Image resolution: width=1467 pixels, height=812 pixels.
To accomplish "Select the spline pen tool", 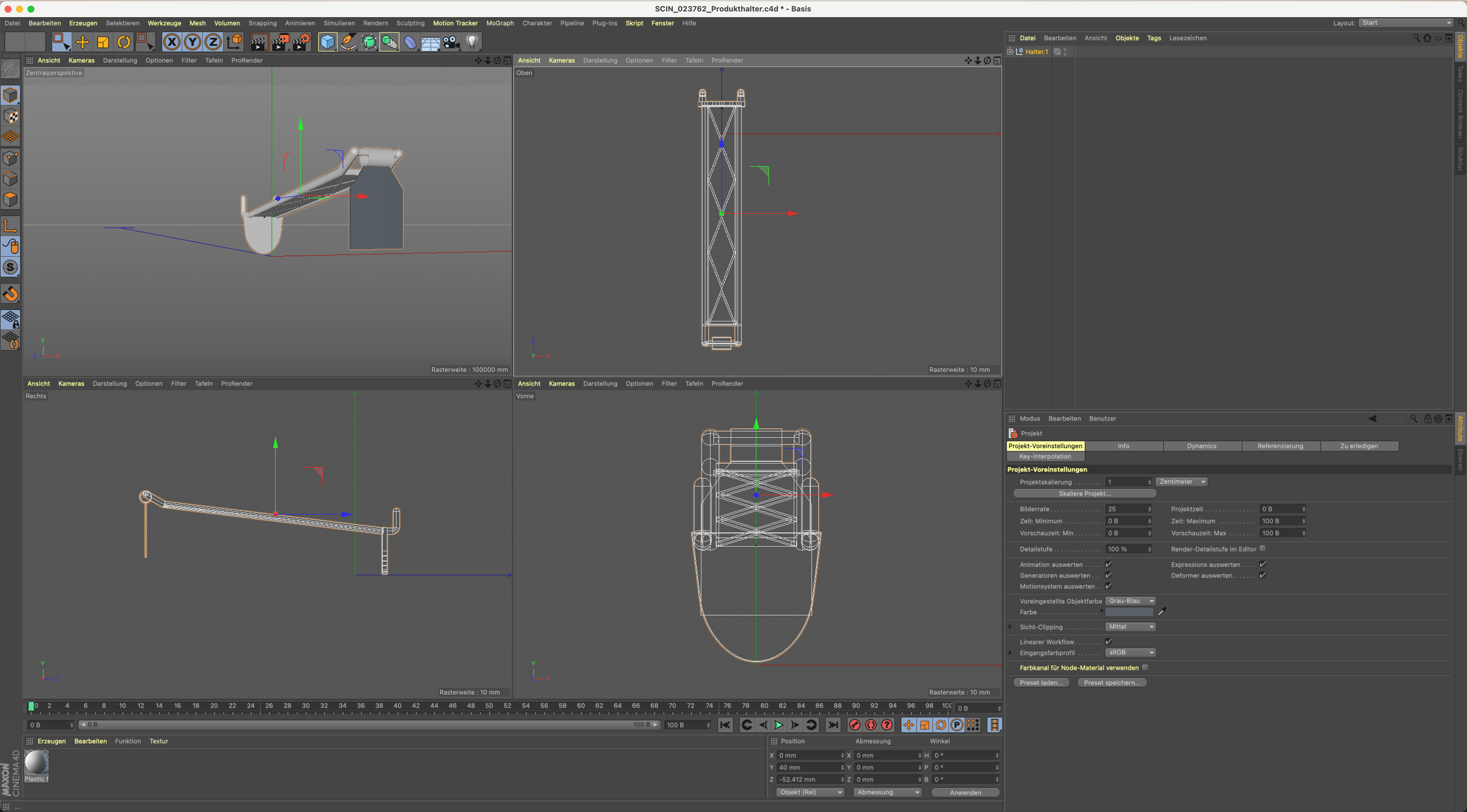I will 348,42.
